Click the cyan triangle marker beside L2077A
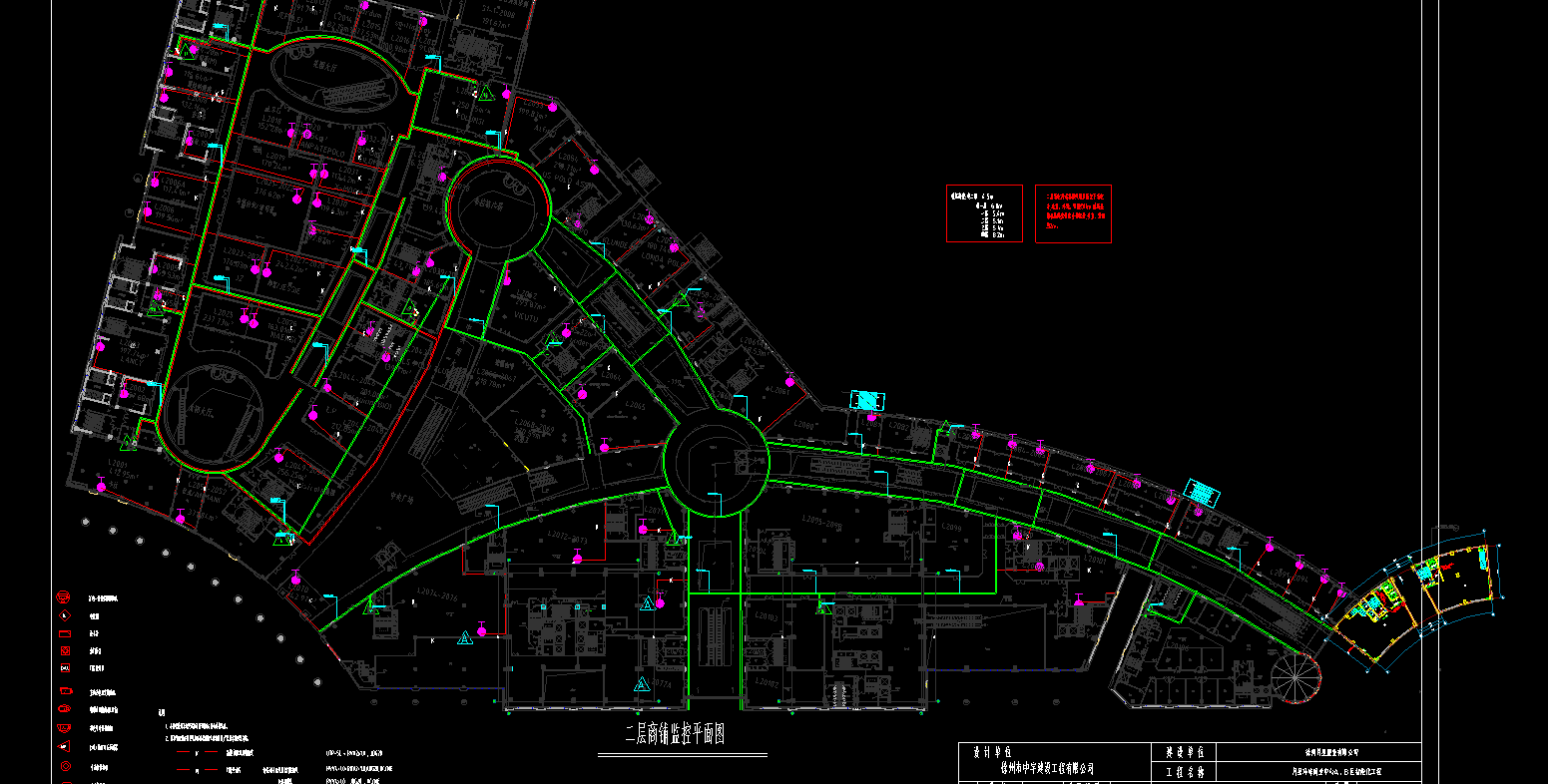Screen dimensions: 1548x784 (642, 684)
